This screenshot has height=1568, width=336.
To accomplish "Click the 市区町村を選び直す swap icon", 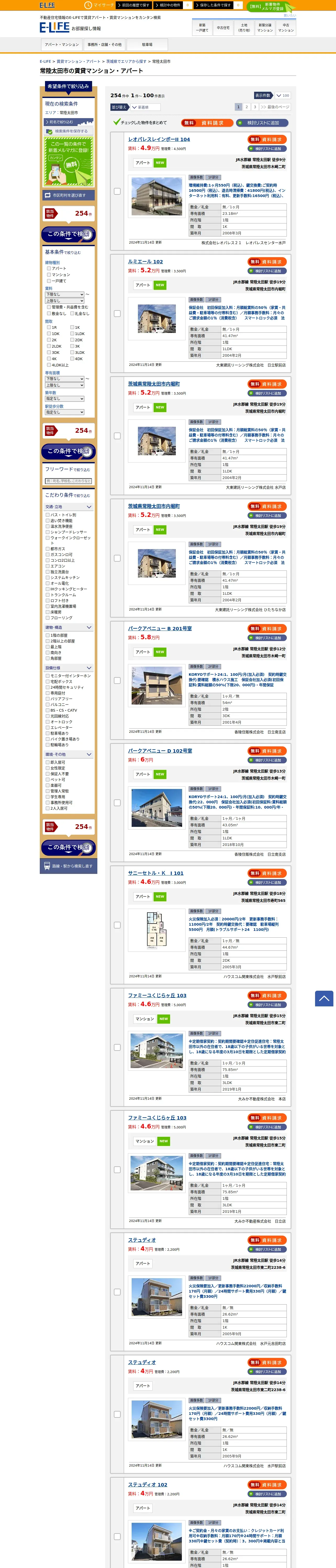I will [48, 195].
